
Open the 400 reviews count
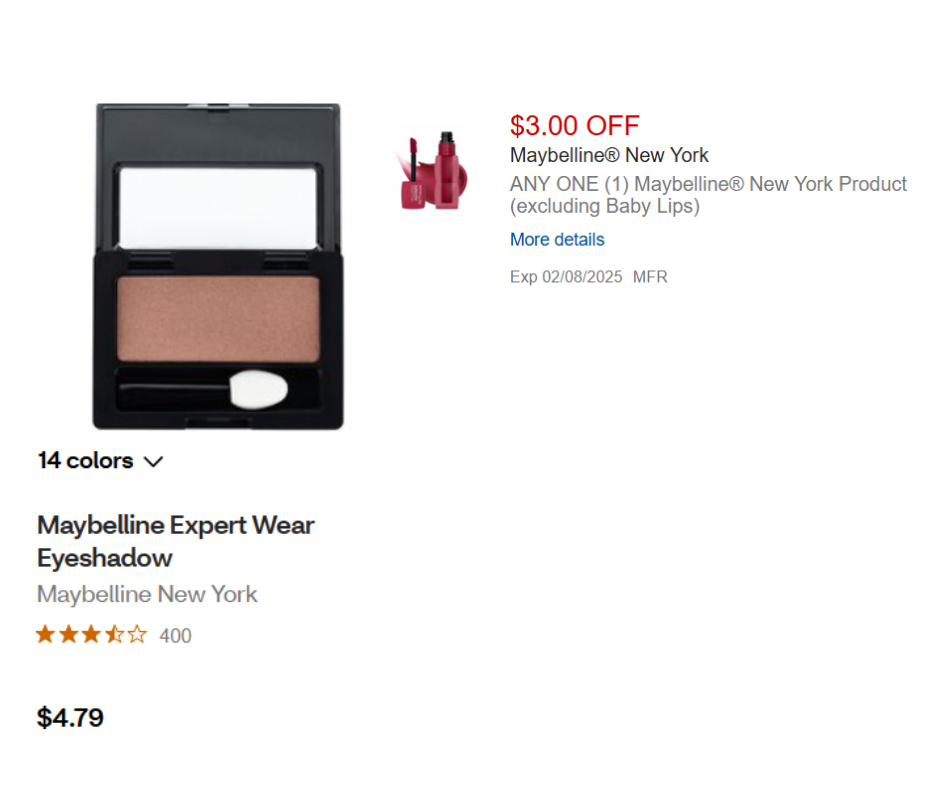pos(175,636)
